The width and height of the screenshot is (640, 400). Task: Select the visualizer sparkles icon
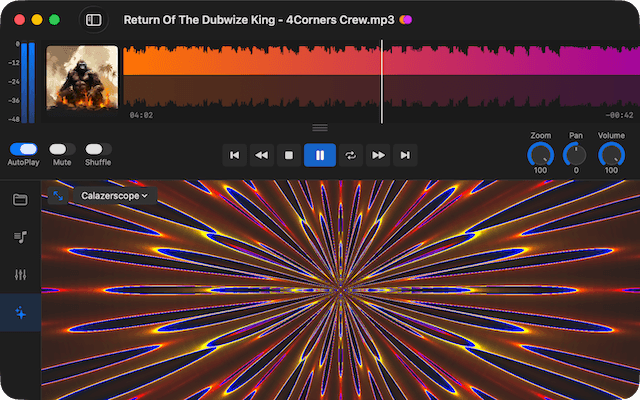click(x=20, y=313)
